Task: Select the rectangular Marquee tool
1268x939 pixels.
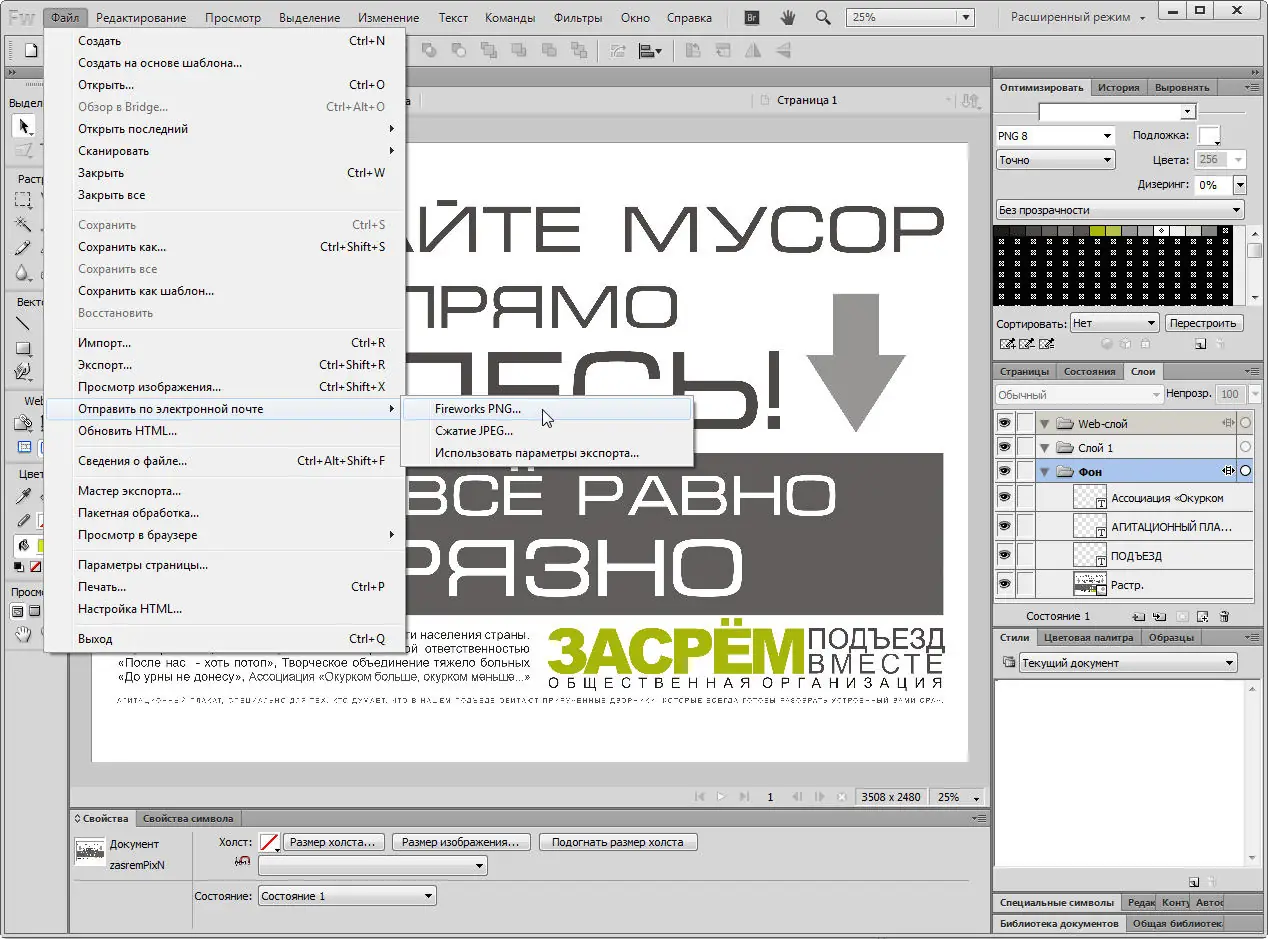Action: [22, 200]
